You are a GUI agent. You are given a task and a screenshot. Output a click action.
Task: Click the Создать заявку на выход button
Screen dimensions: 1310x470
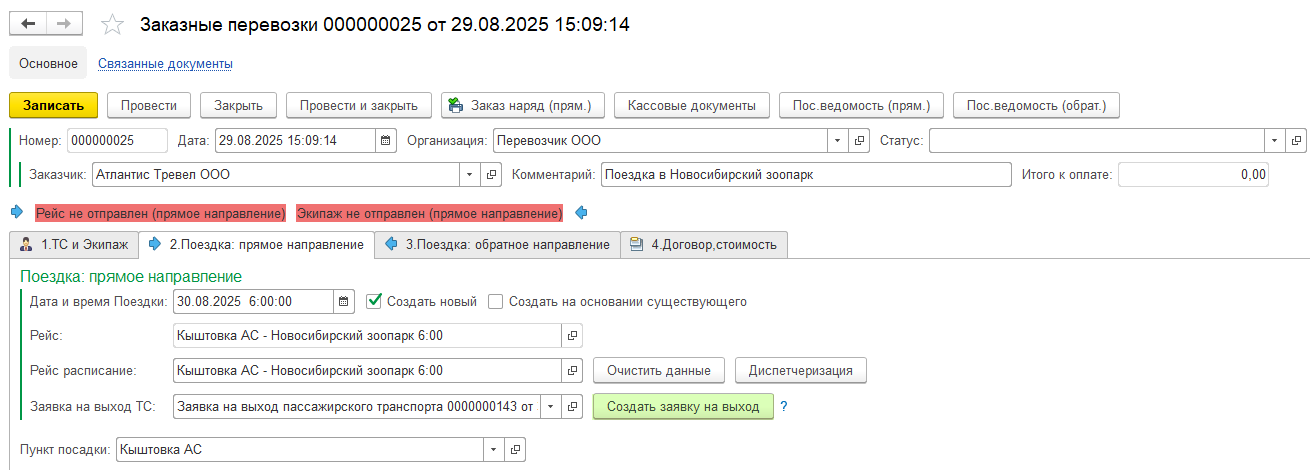click(x=683, y=406)
